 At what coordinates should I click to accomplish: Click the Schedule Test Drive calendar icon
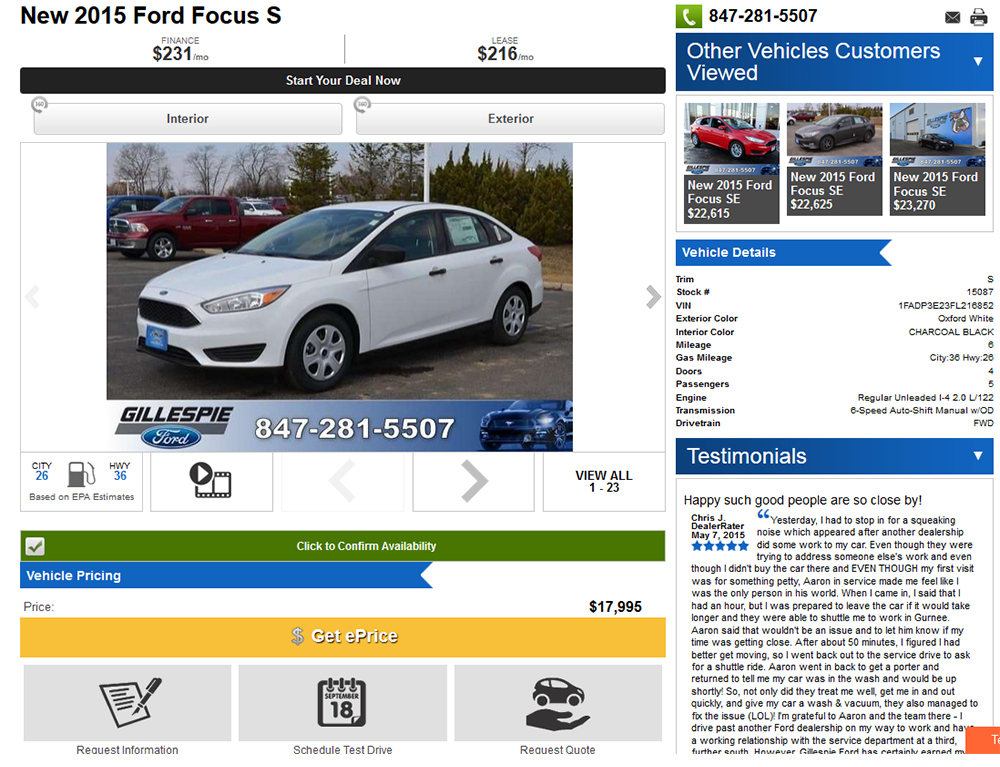(342, 703)
